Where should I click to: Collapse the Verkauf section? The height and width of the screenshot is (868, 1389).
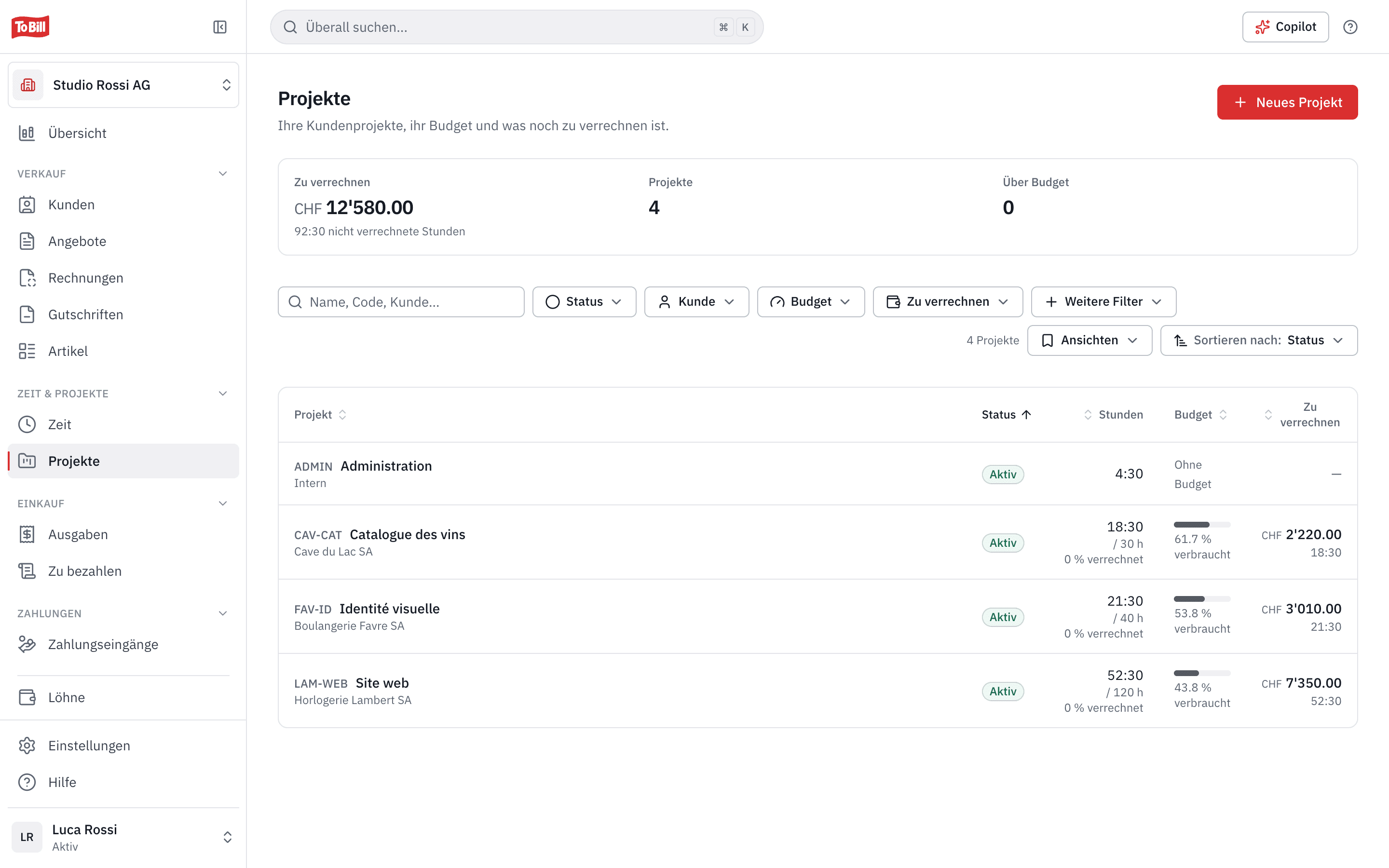pyautogui.click(x=223, y=174)
